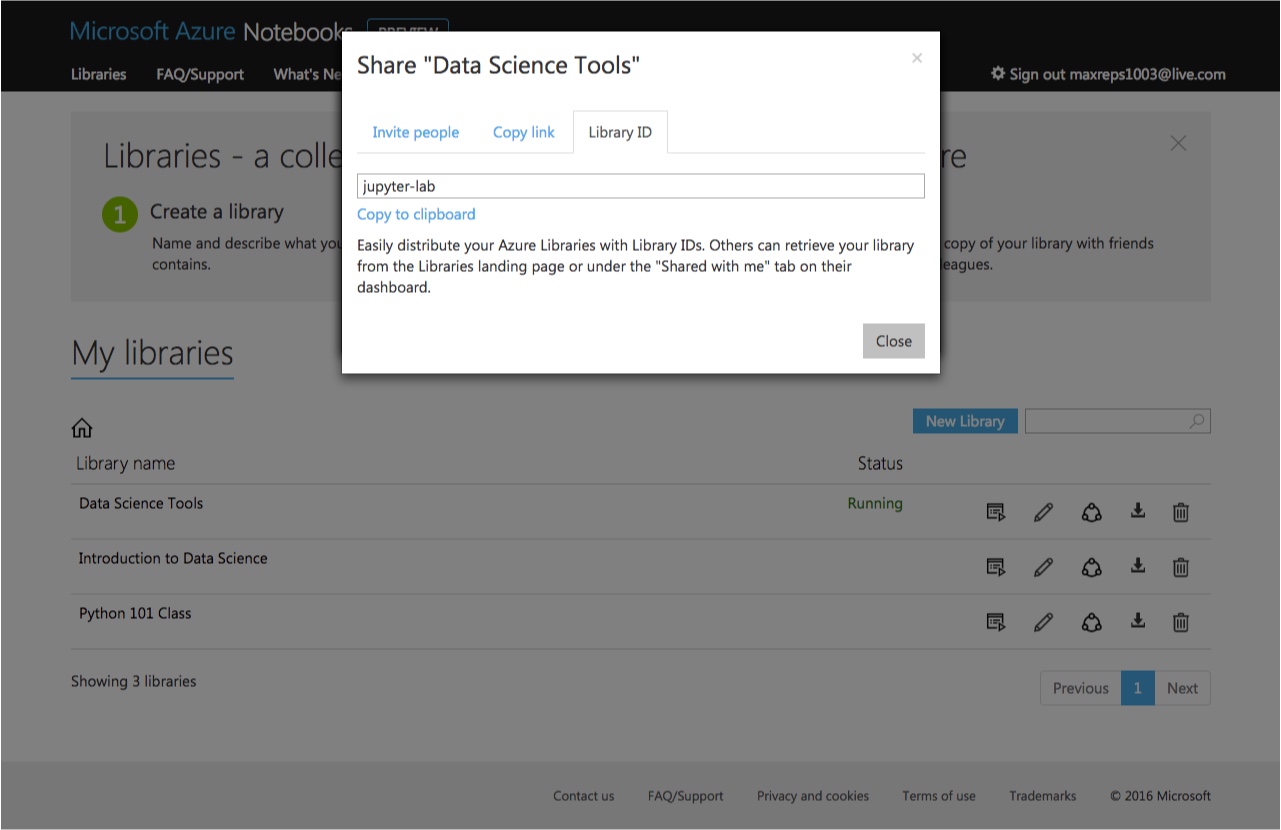Open the Python 101 Class library name
The height and width of the screenshot is (830, 1281).
tap(135, 613)
